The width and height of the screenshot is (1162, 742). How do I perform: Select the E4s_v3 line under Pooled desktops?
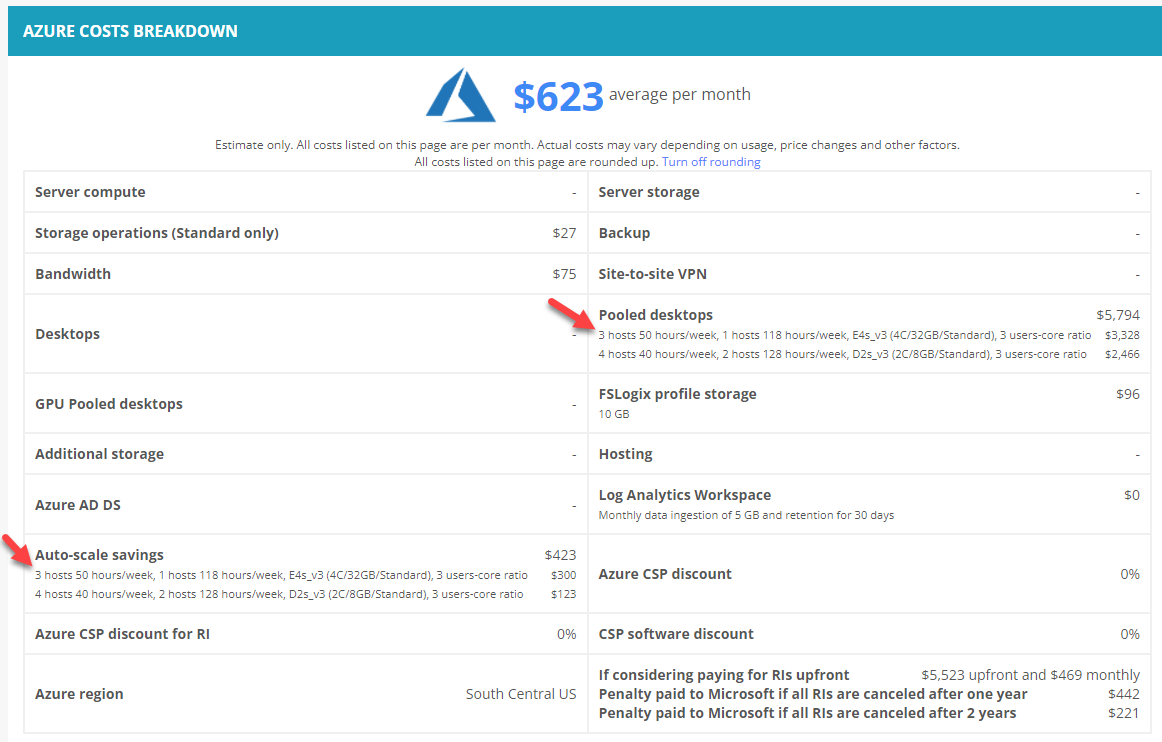pos(844,335)
